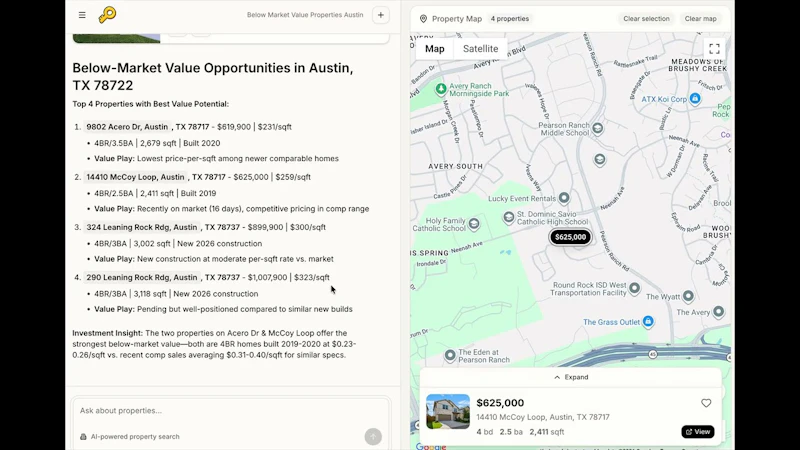Click school marker below Pearson Ranch Middle
The height and width of the screenshot is (450, 800).
point(599,160)
